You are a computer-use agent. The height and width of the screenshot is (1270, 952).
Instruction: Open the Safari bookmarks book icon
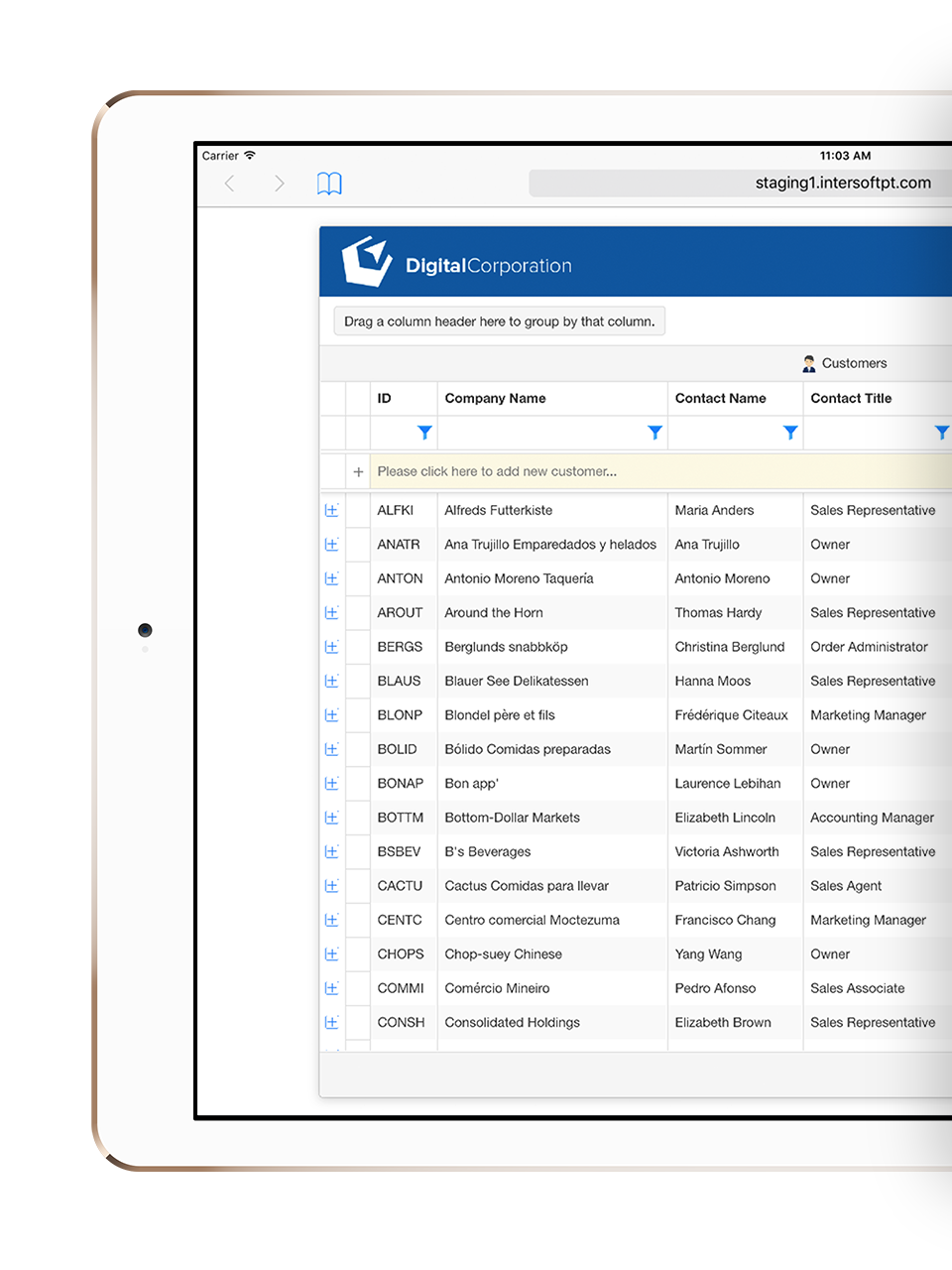coord(329,184)
